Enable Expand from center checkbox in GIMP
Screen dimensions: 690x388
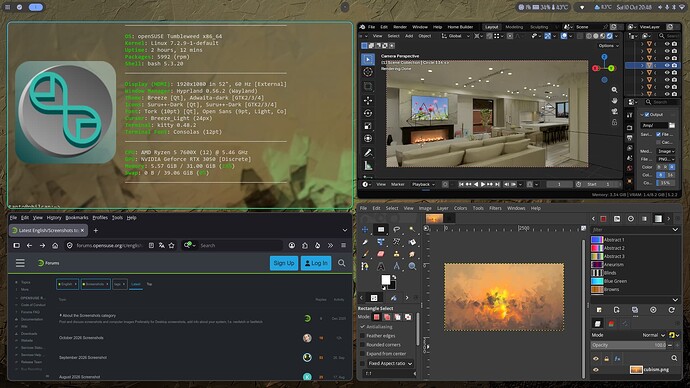363,354
